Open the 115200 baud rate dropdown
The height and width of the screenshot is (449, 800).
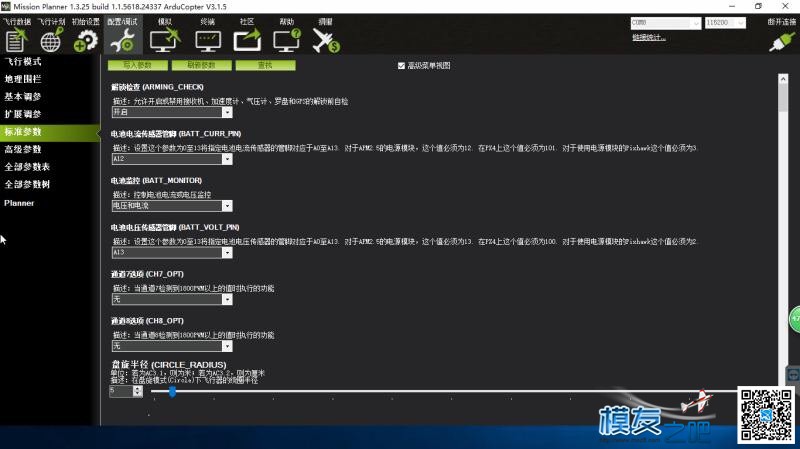point(725,23)
